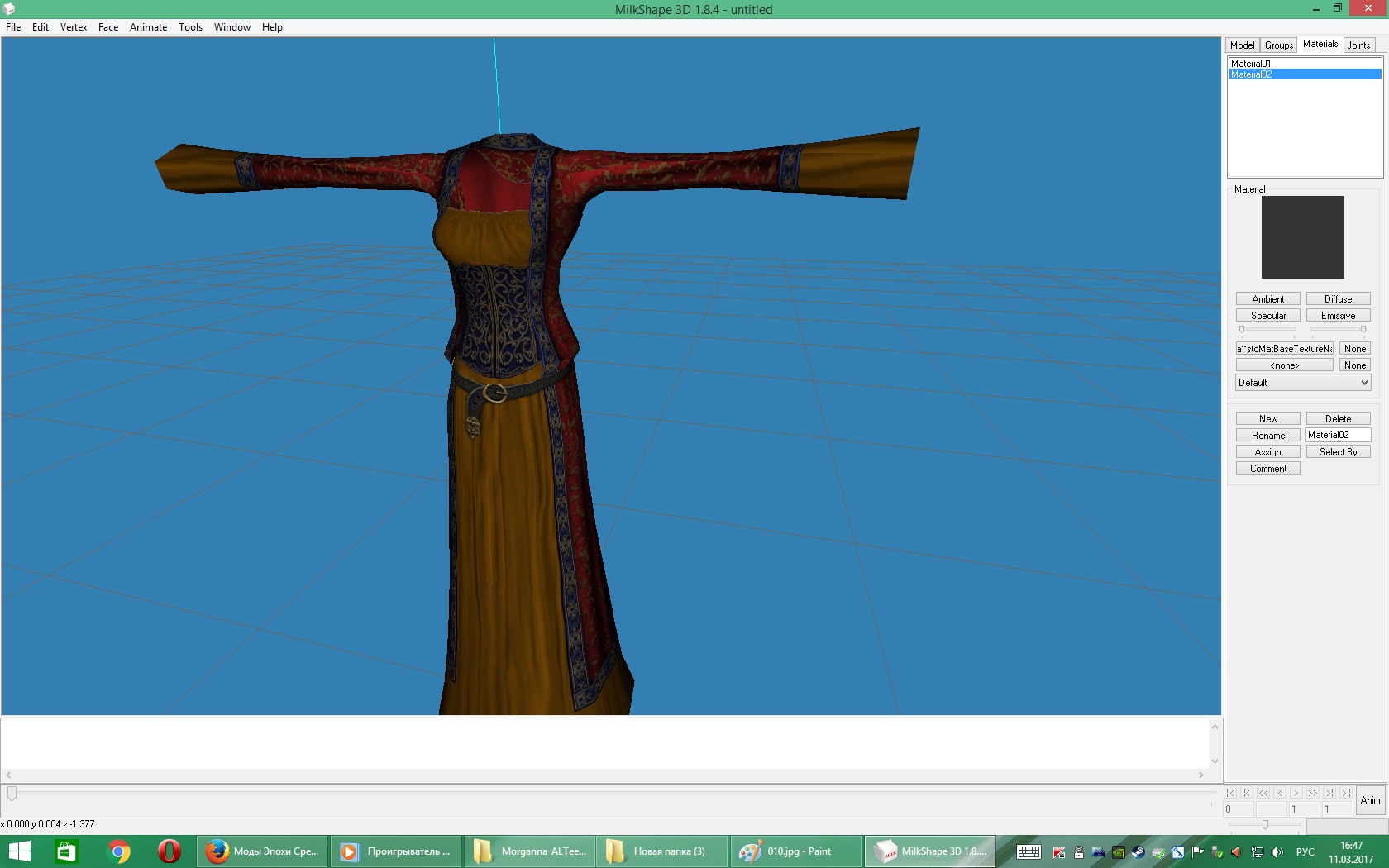Click message pane scroll down arrow

(x=1215, y=761)
